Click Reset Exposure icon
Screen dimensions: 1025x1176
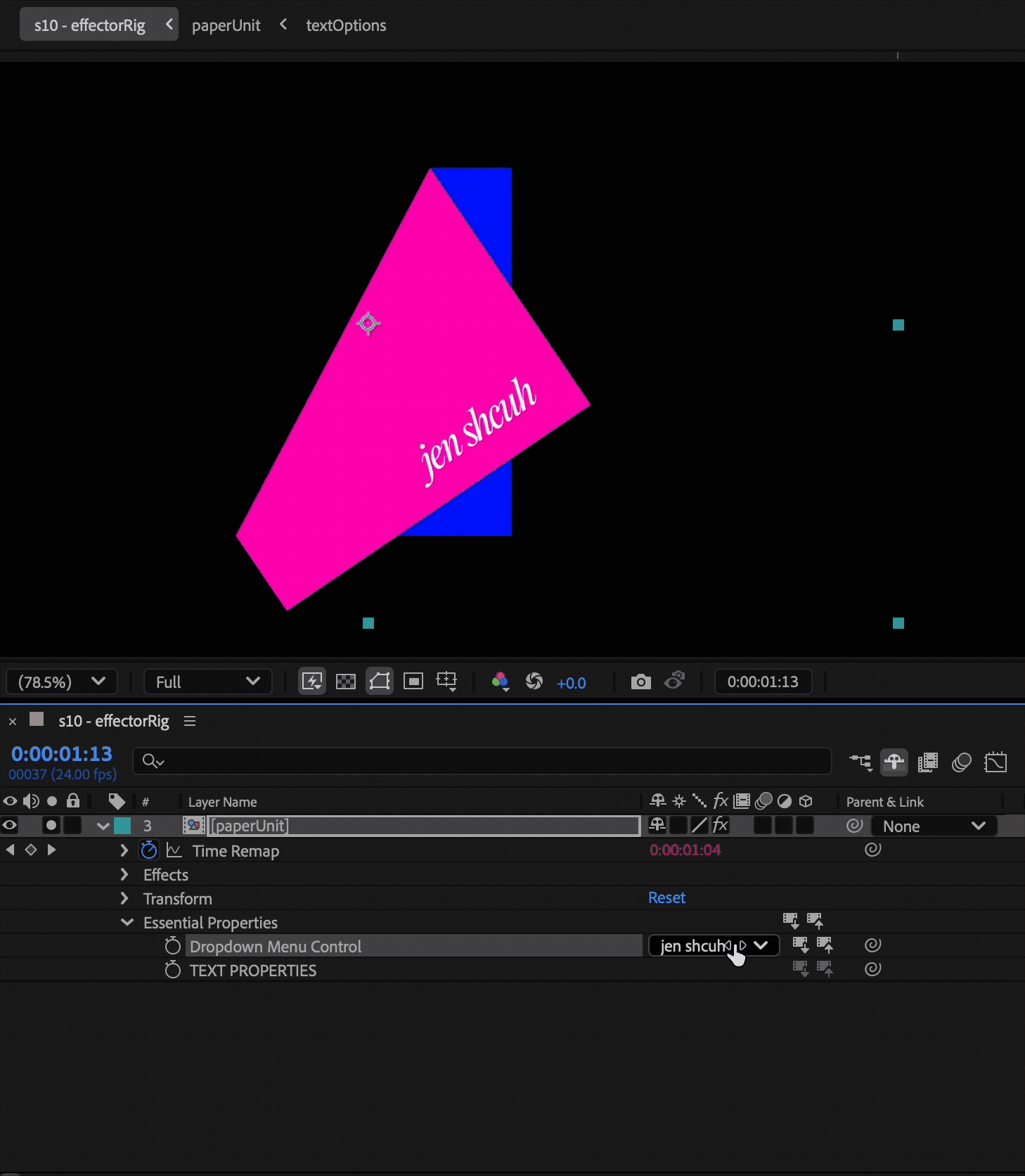(534, 681)
